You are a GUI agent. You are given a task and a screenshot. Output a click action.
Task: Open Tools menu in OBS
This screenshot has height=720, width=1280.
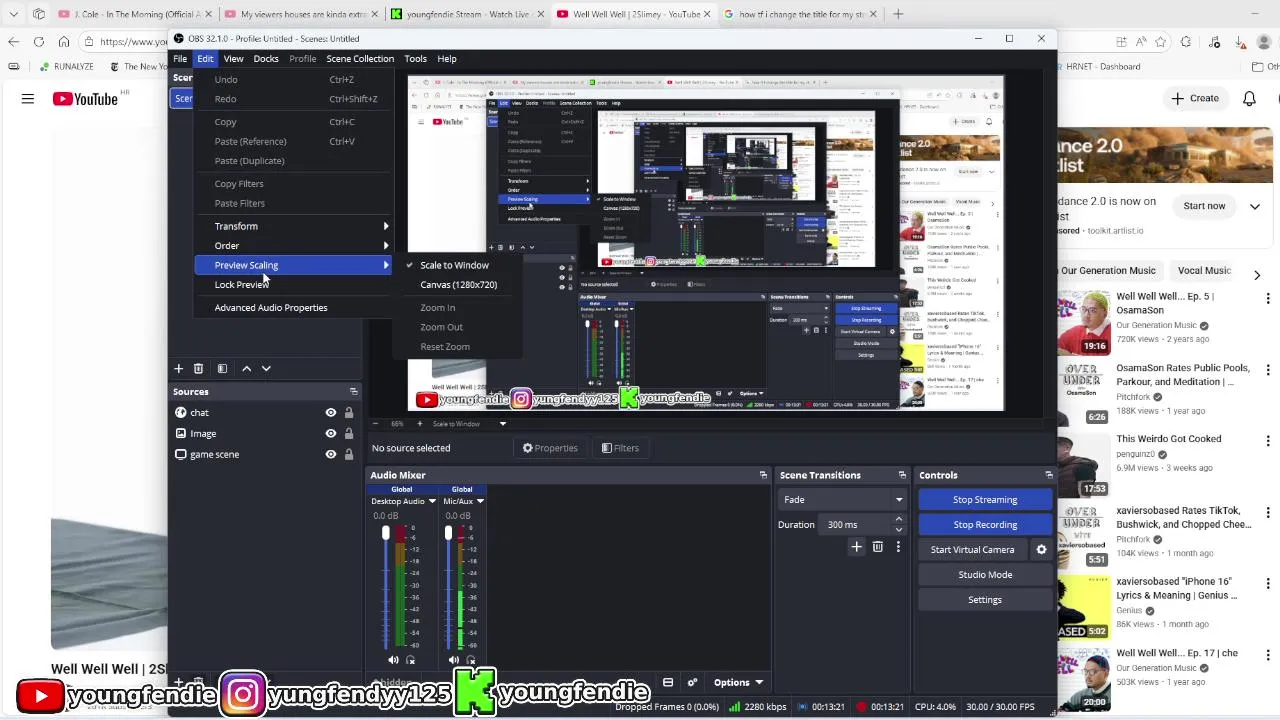[415, 59]
